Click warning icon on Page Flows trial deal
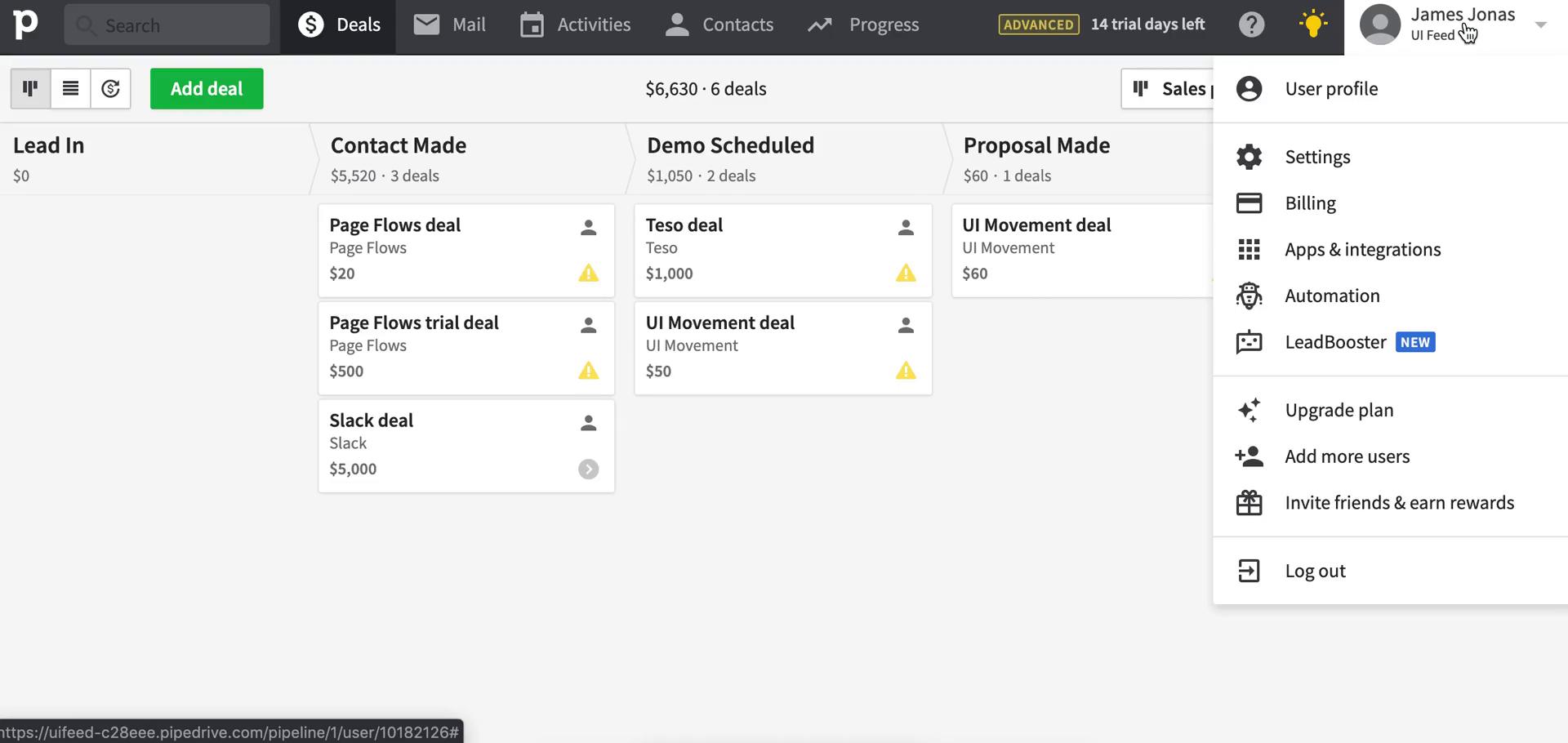Viewport: 1568px width, 743px height. point(589,371)
